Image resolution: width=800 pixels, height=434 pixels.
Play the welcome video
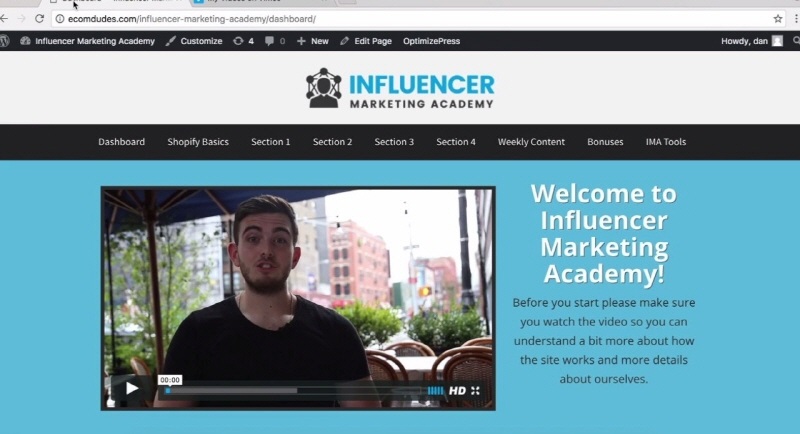tap(132, 389)
